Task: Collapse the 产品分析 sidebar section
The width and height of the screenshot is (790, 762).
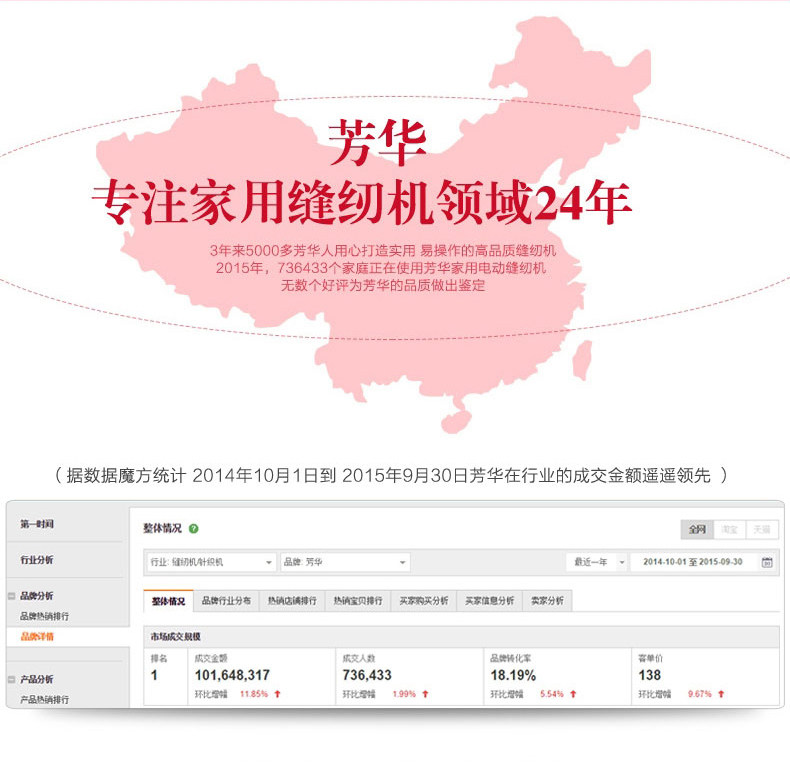Action: point(11,680)
